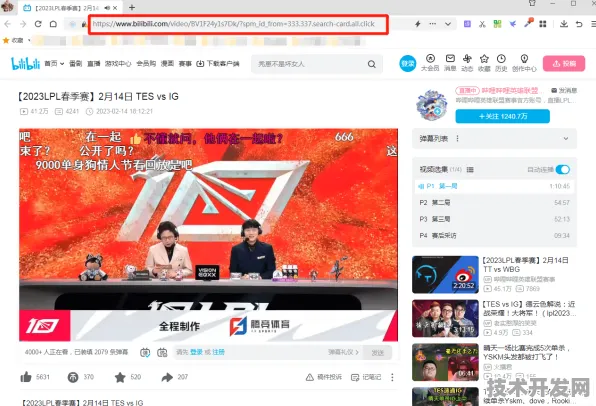Open 漫画 navigation item
The width and height of the screenshot is (596, 406).
coord(167,63)
